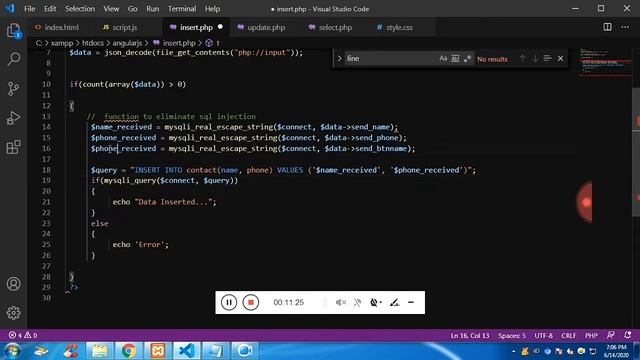Click 'htdocs' in the breadcrumb path

pyautogui.click(x=93, y=43)
